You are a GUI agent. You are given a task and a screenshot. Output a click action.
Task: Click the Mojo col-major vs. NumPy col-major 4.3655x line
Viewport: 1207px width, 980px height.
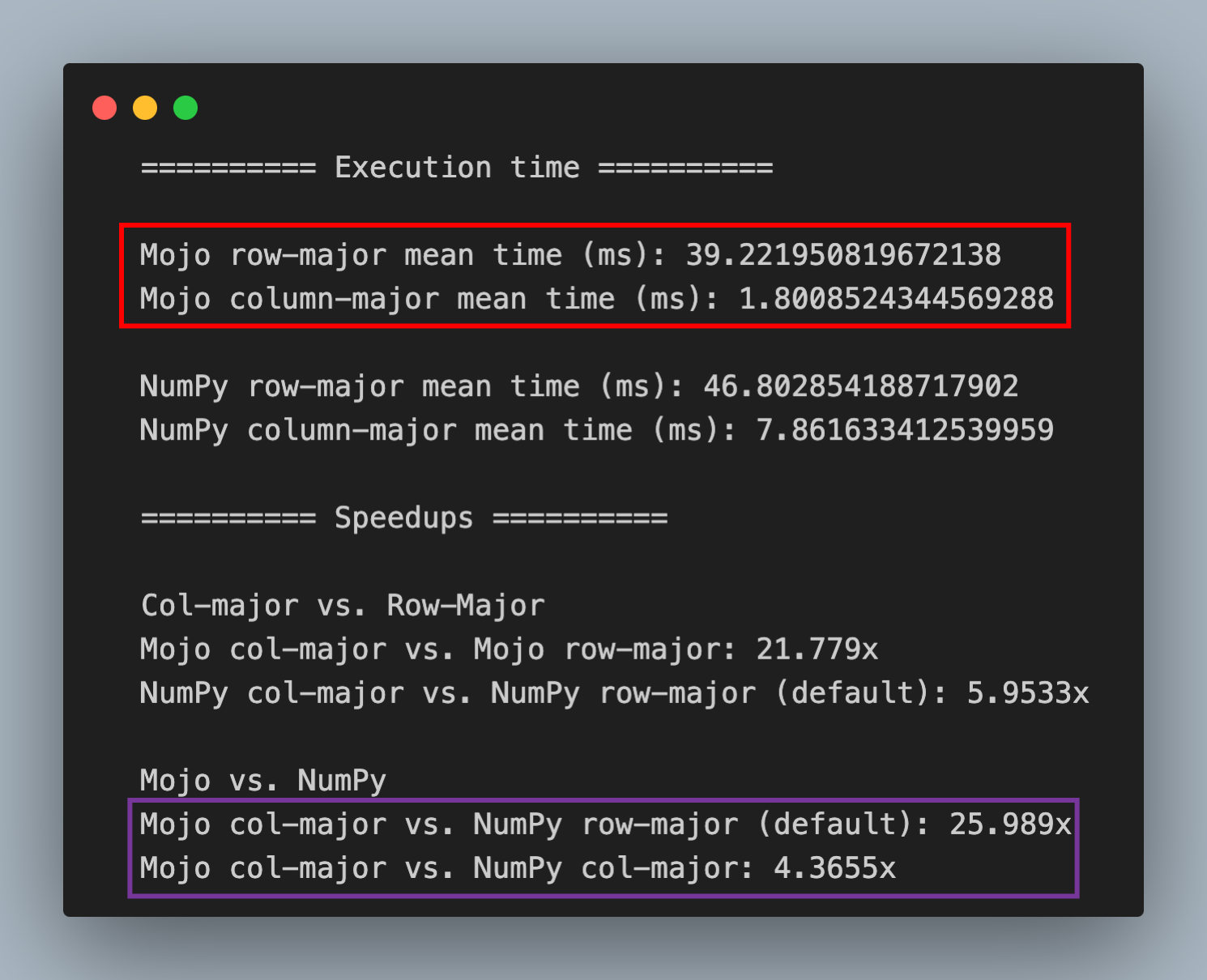[518, 868]
